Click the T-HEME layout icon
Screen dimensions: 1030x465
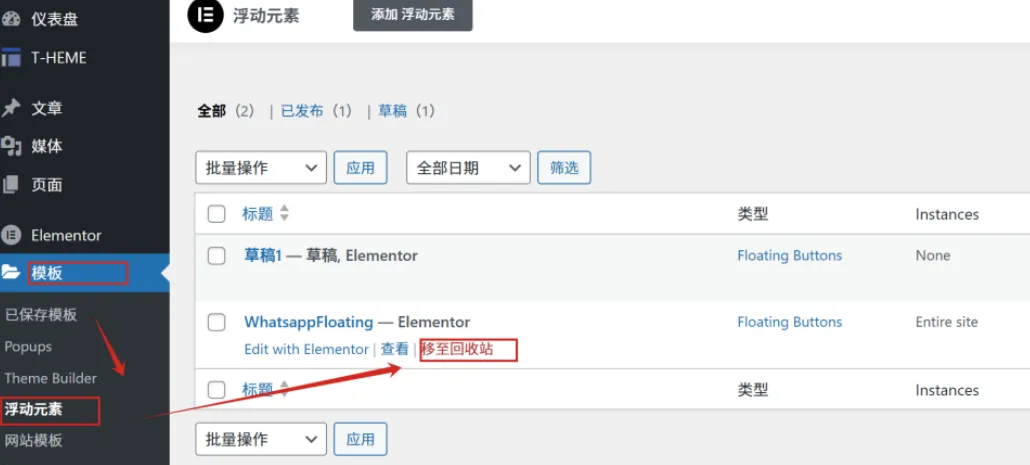click(x=11, y=57)
